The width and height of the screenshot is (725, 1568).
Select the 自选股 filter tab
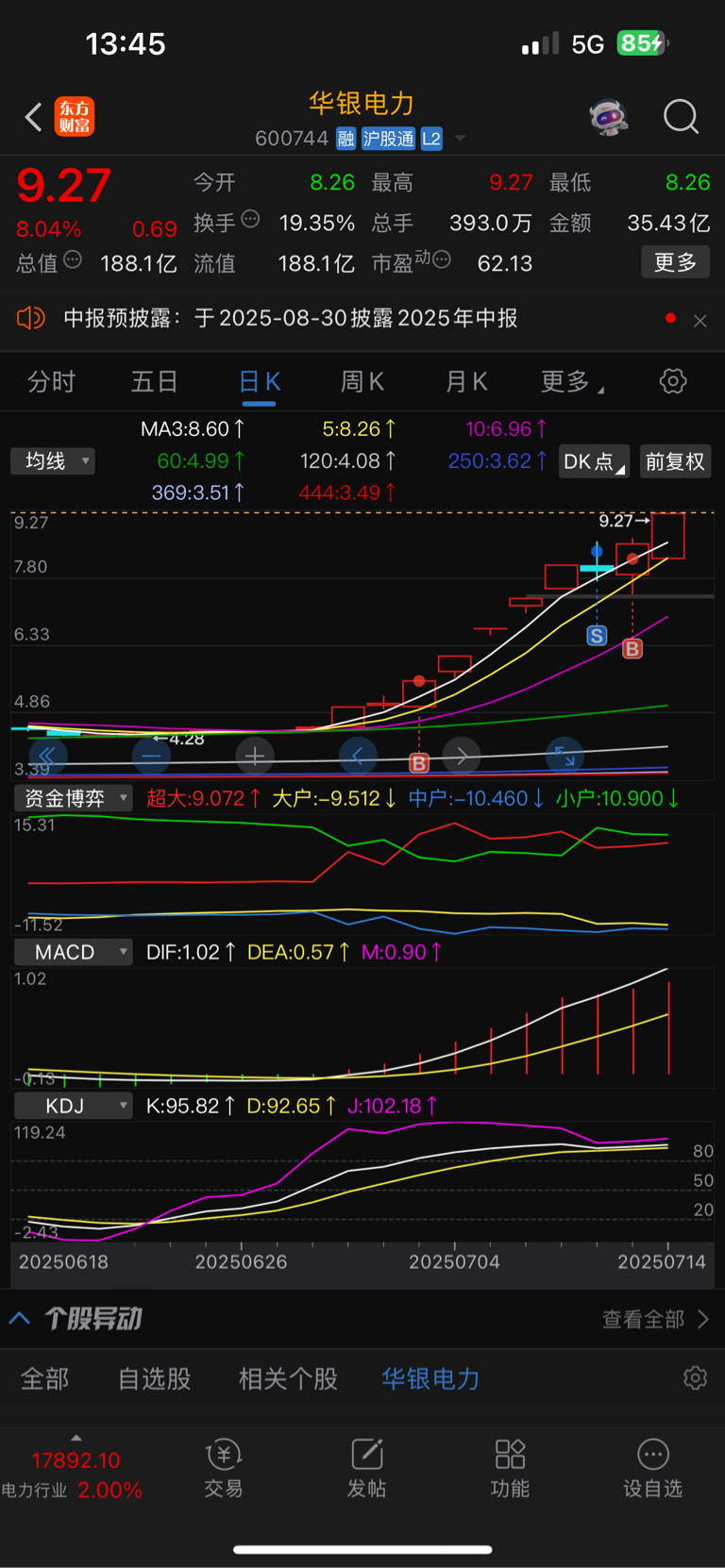tap(154, 1378)
